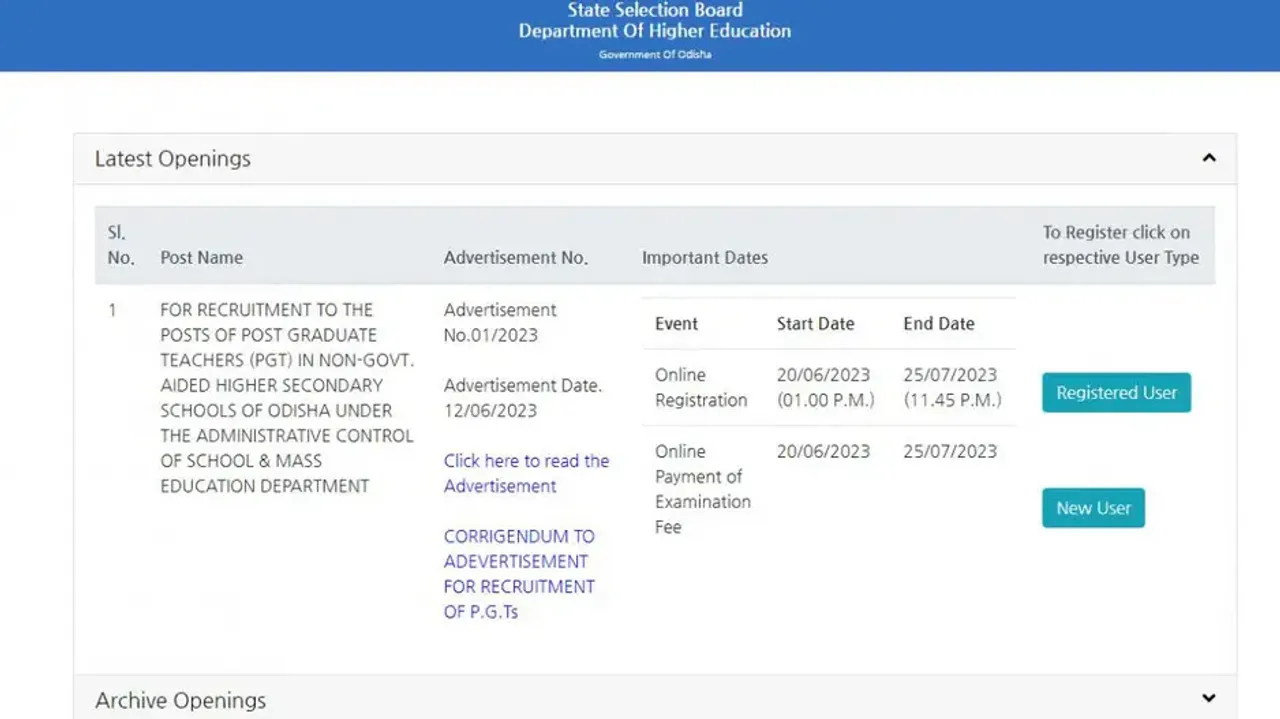Viewport: 1280px width, 719px height.
Task: Click the blue top banner area
Action: 200,35
